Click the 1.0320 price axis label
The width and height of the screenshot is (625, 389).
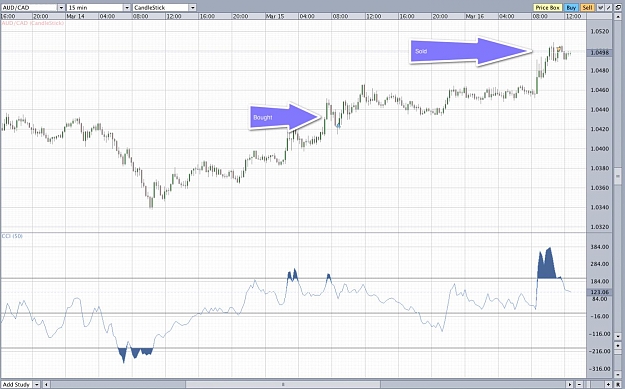tap(599, 227)
